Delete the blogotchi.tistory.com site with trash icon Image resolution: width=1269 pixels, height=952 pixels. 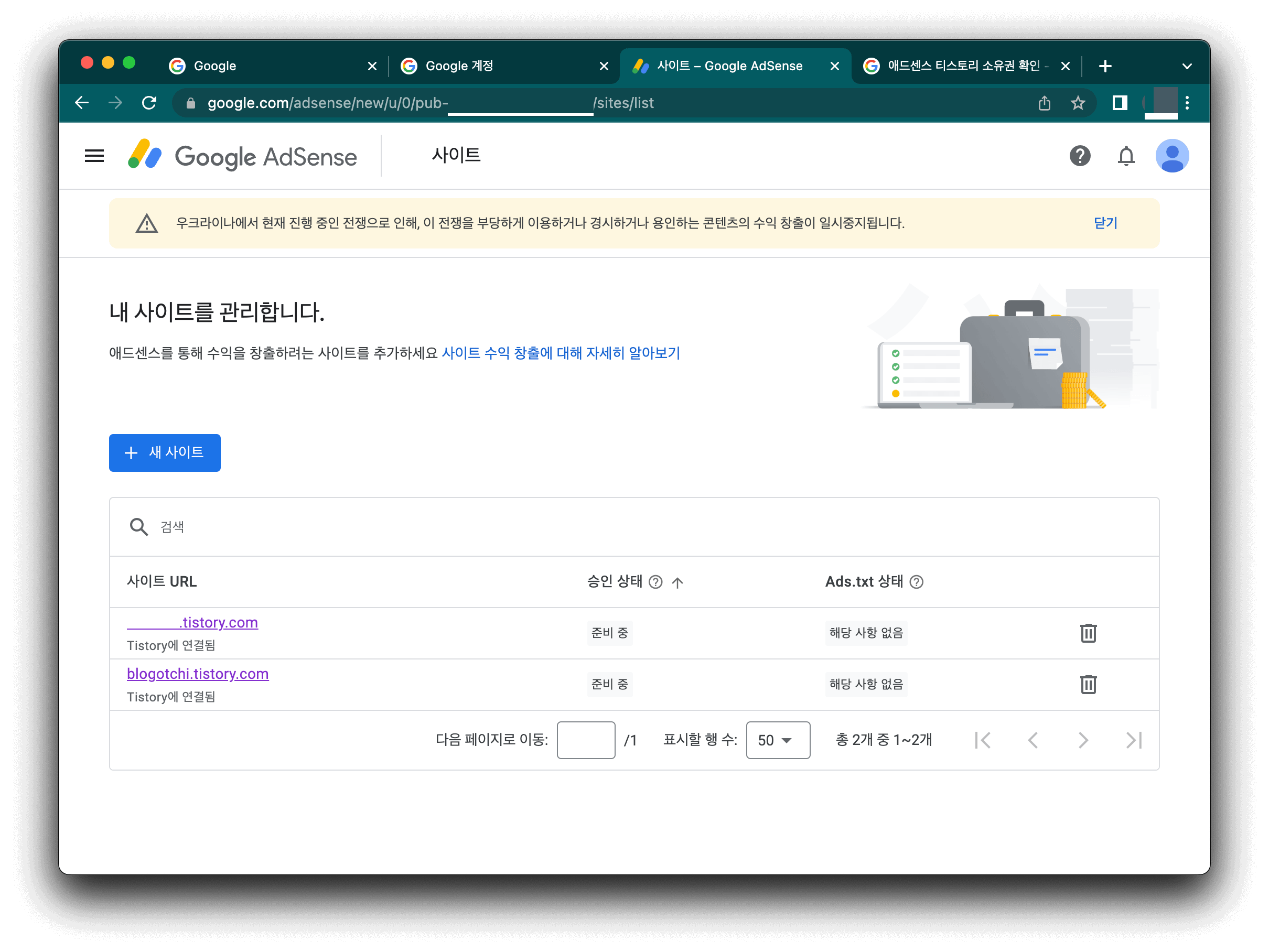pyautogui.click(x=1088, y=684)
